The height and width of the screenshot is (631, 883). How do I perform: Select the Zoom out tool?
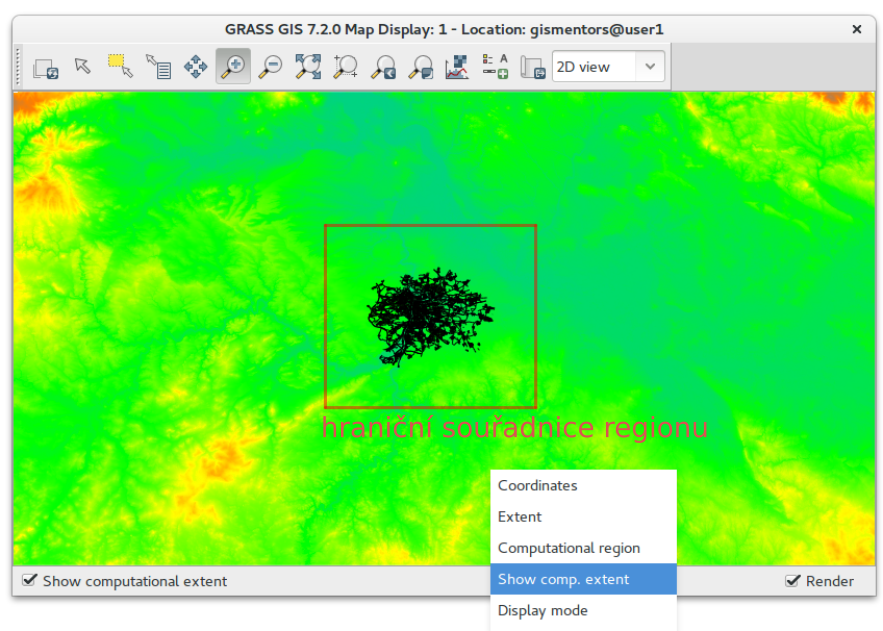click(x=270, y=67)
